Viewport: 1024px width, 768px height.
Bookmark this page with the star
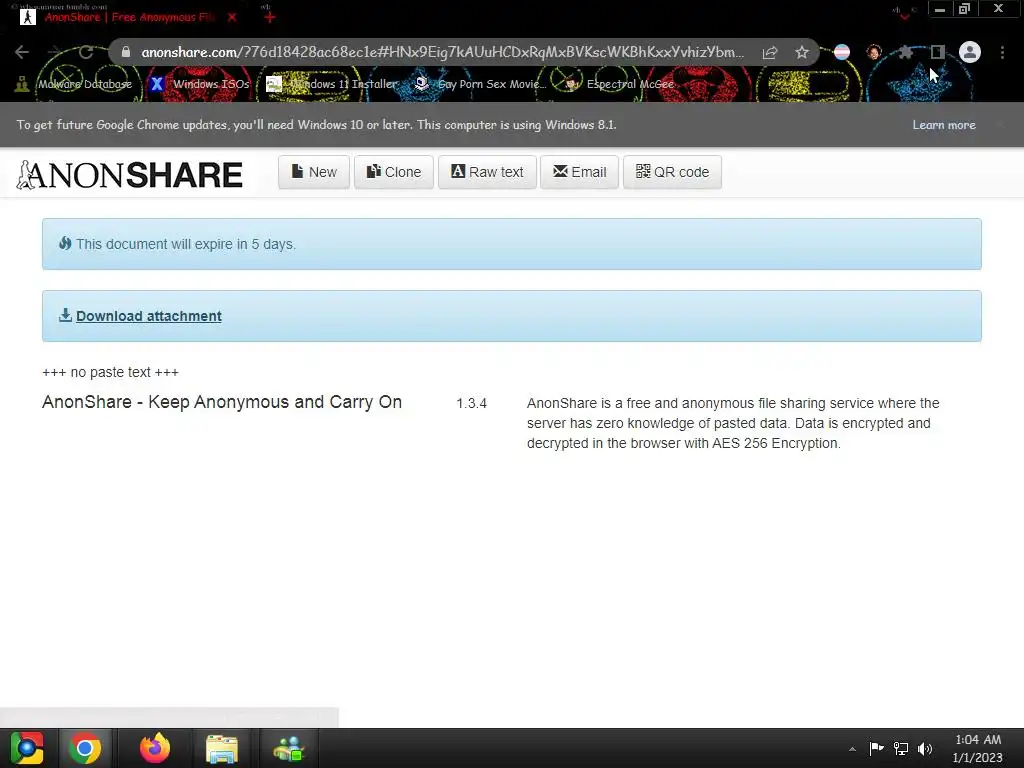tap(802, 52)
